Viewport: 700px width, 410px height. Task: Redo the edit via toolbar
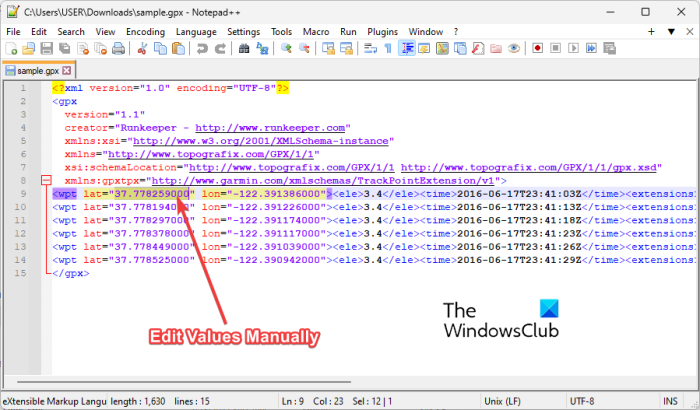[220, 48]
